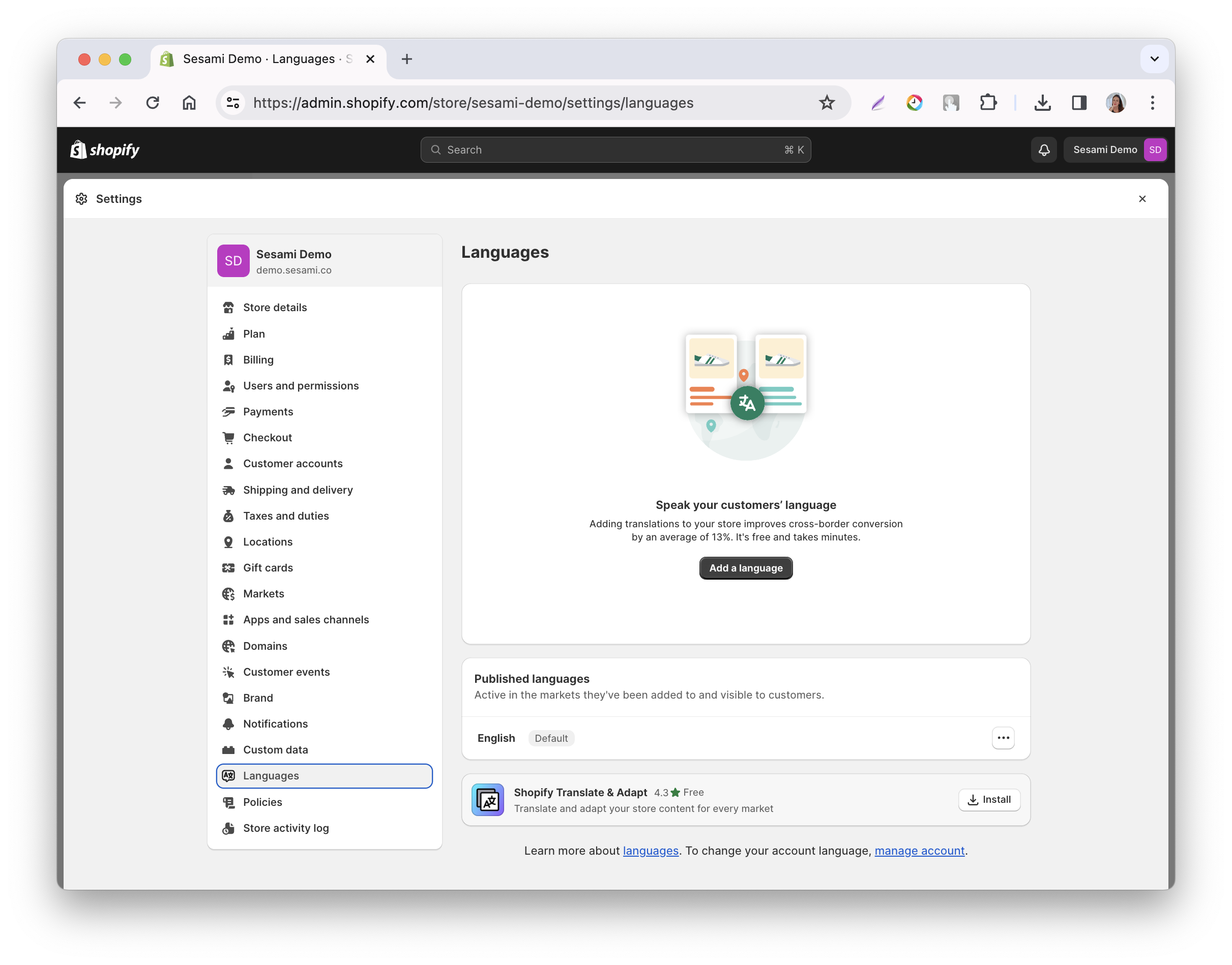
Task: Click the Add a language button
Action: (x=745, y=568)
